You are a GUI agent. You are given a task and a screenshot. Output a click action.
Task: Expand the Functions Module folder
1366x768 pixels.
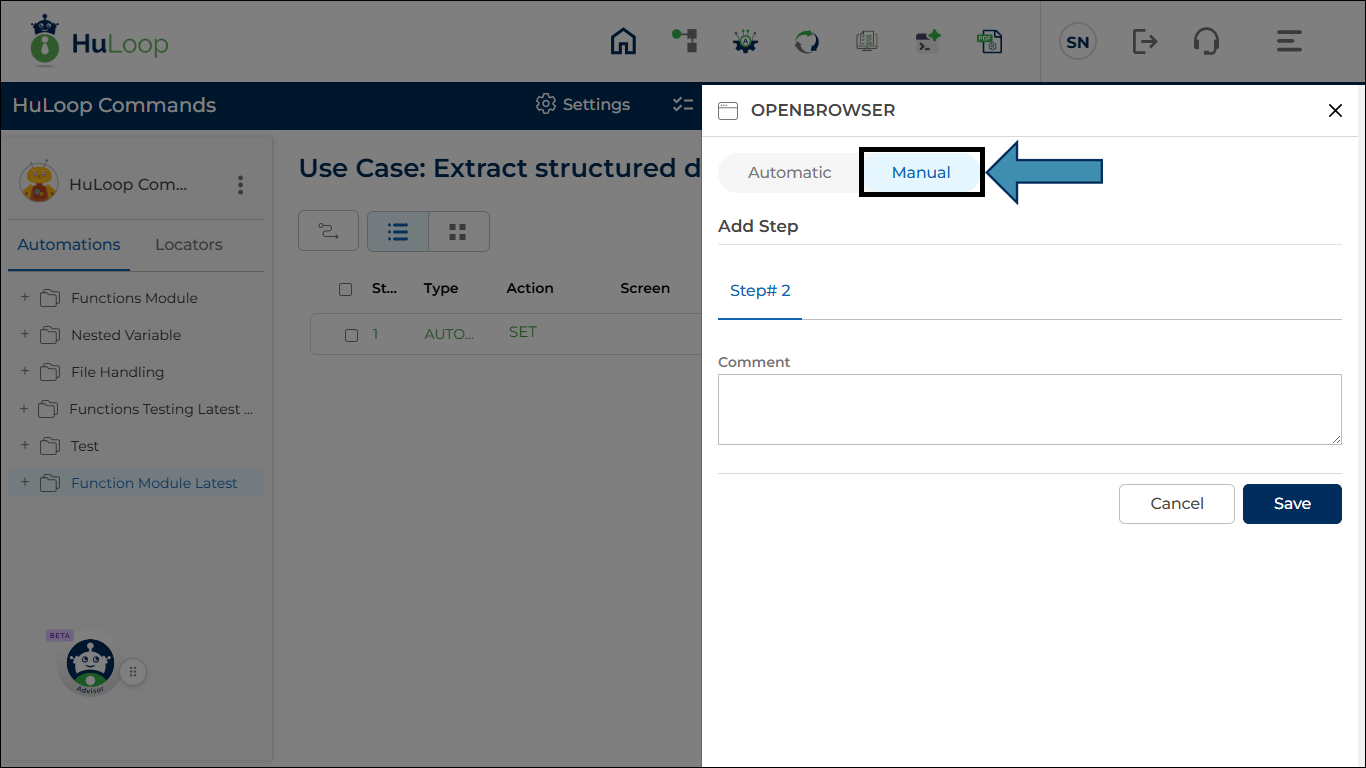tap(25, 297)
